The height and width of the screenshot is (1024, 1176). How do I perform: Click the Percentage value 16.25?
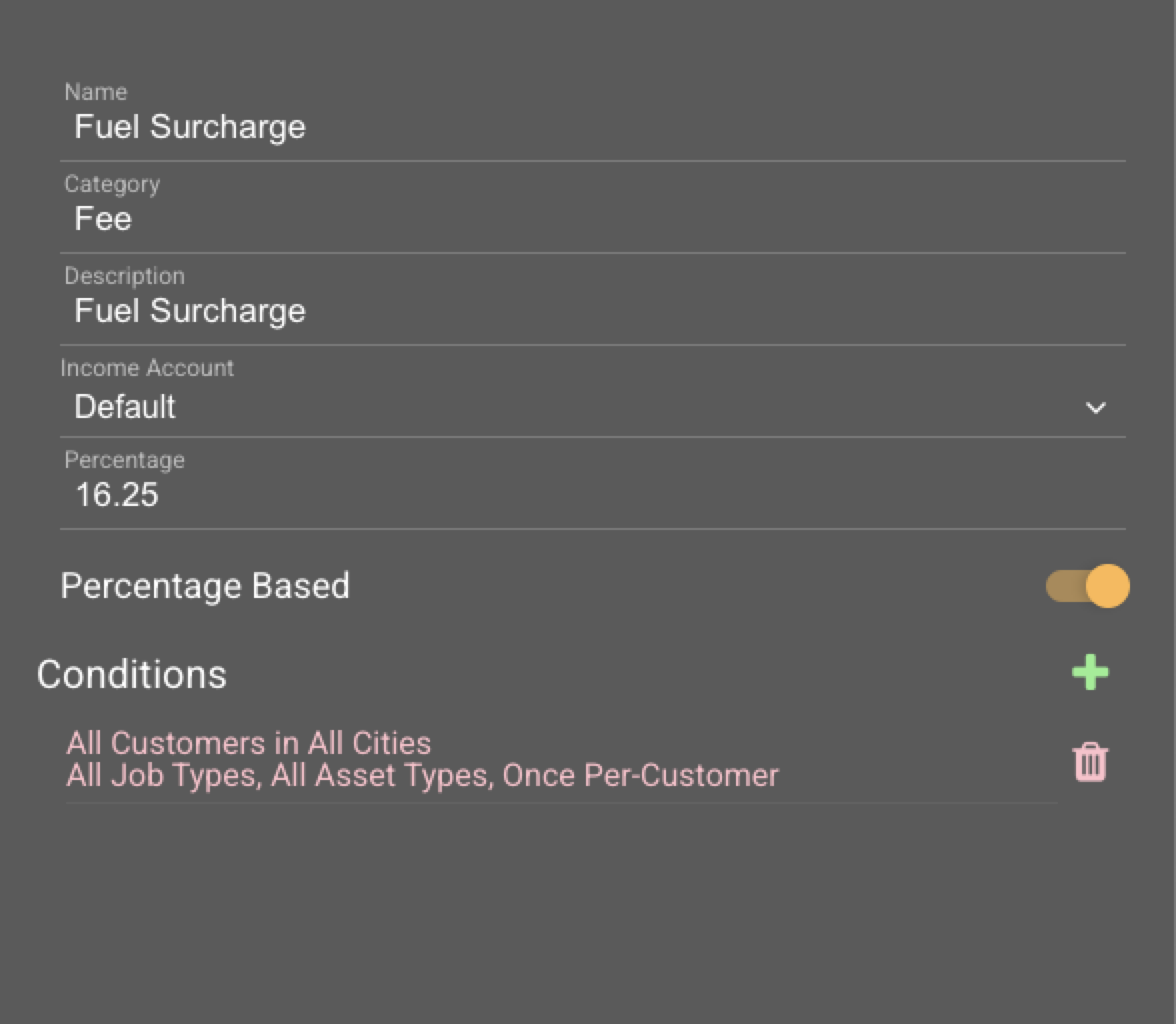point(117,495)
